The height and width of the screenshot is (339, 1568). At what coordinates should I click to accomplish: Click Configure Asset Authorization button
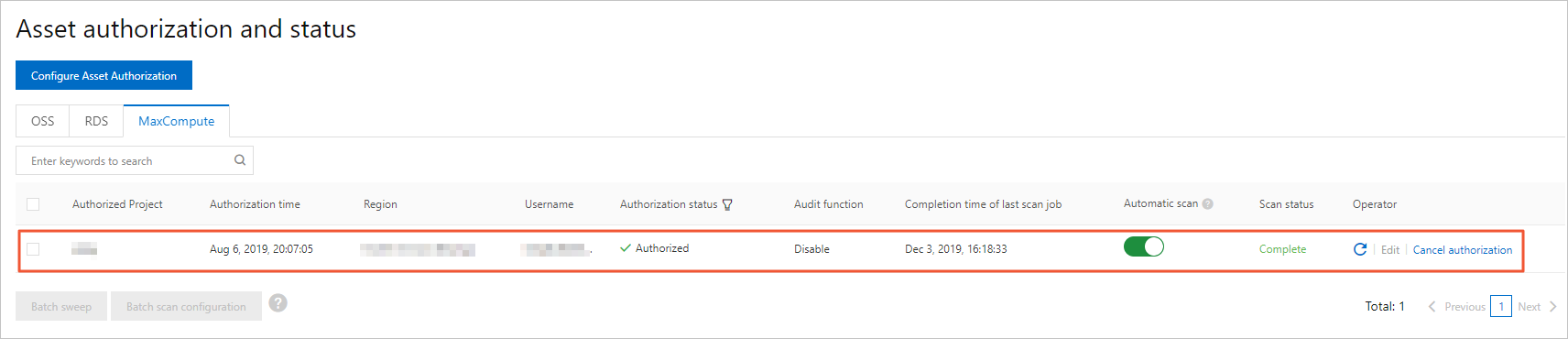click(x=103, y=75)
